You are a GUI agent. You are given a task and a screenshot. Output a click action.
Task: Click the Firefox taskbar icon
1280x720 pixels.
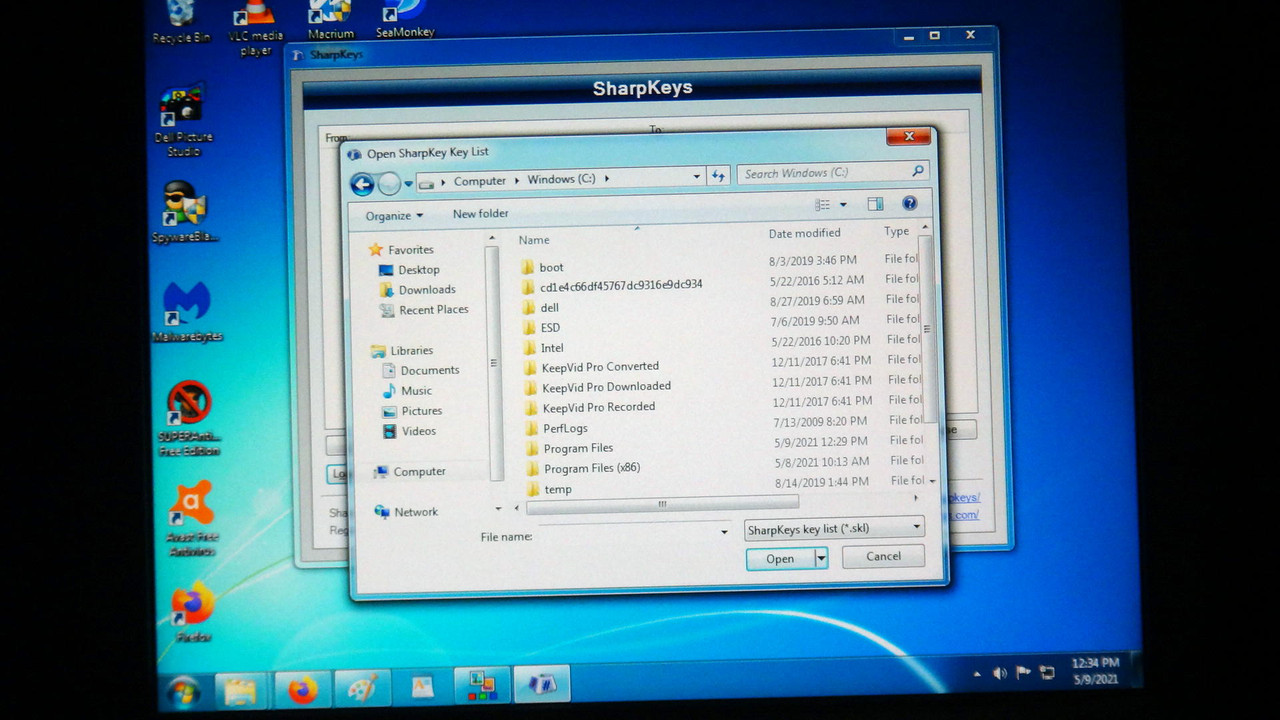pos(301,690)
